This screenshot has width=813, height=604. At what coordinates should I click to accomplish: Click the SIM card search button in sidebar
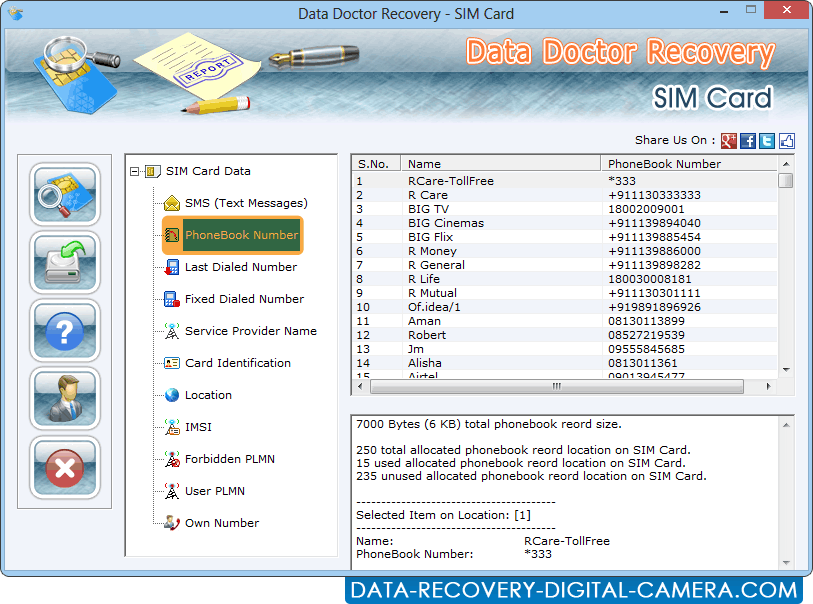pos(65,194)
